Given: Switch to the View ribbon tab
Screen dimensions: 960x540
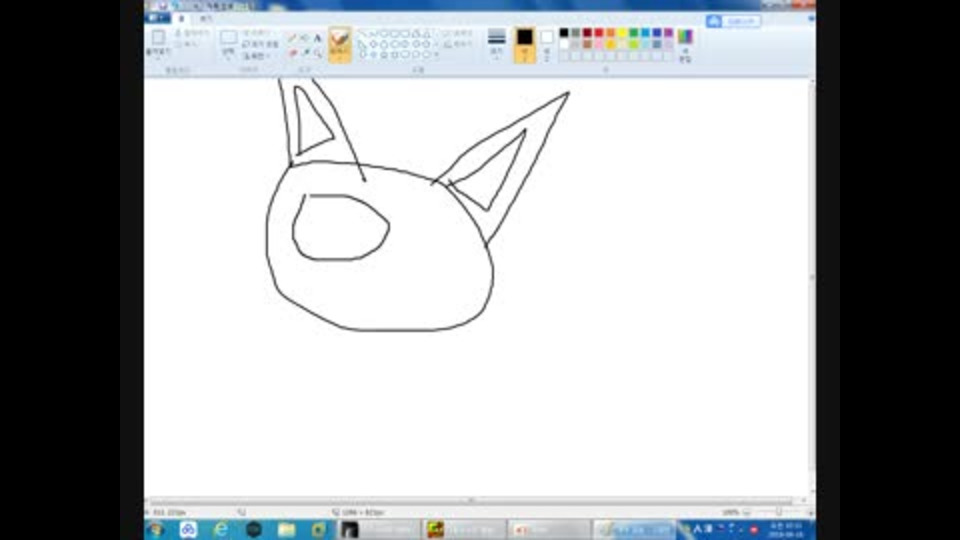Looking at the screenshot, I should [206, 19].
